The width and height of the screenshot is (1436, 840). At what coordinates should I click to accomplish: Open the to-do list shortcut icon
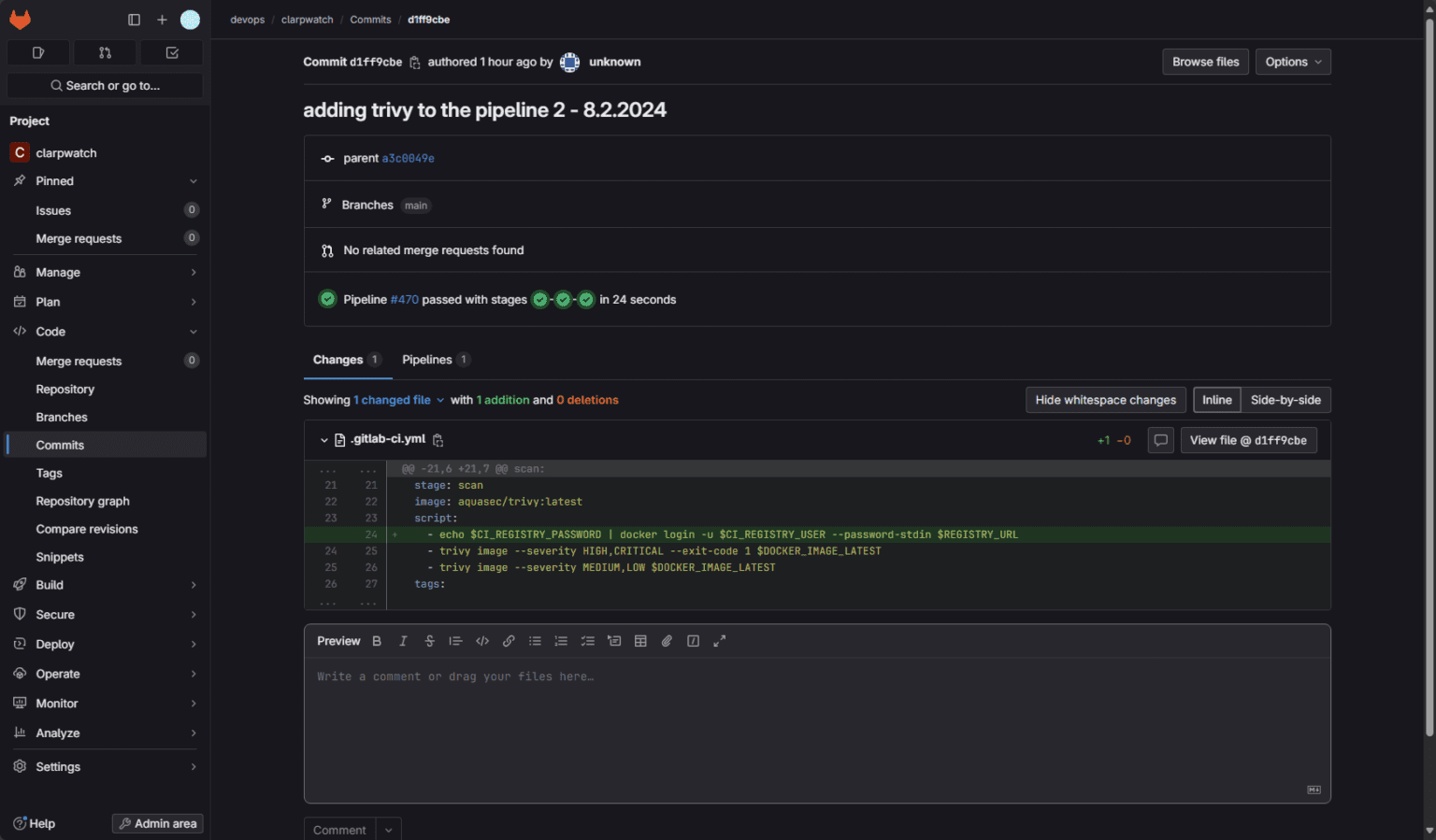pyautogui.click(x=172, y=53)
